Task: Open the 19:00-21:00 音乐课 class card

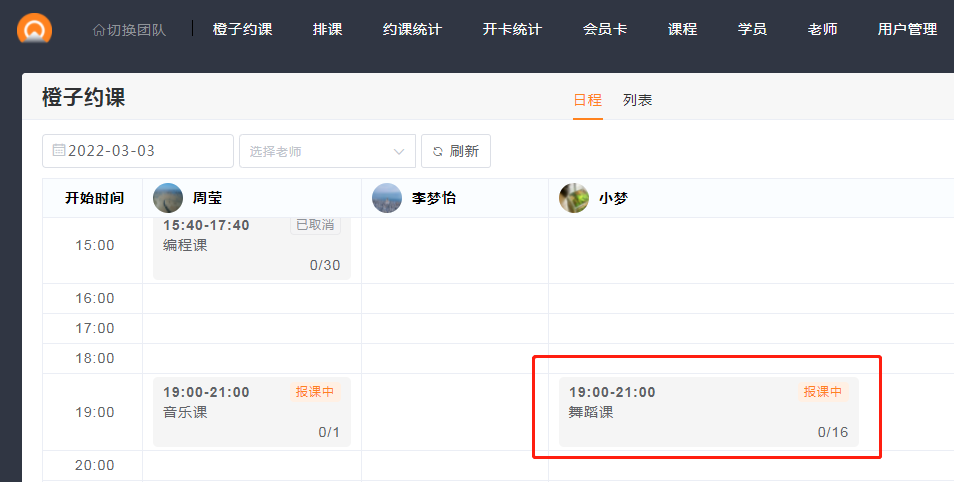Action: [x=251, y=412]
